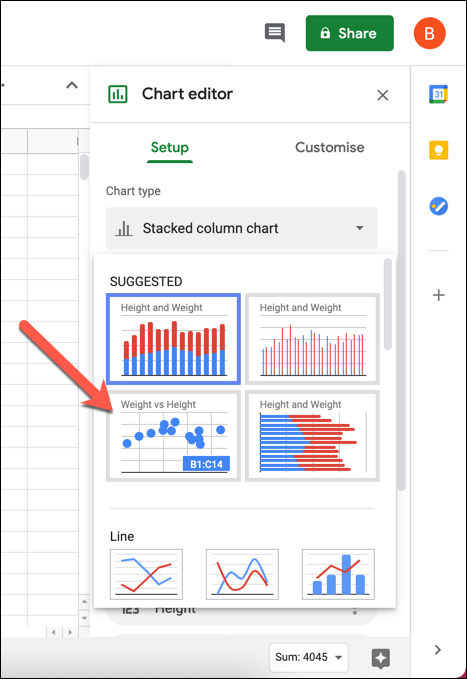Viewport: 467px width, 679px height.
Task: Collapse the toolbar with the up caret
Action: tap(72, 85)
